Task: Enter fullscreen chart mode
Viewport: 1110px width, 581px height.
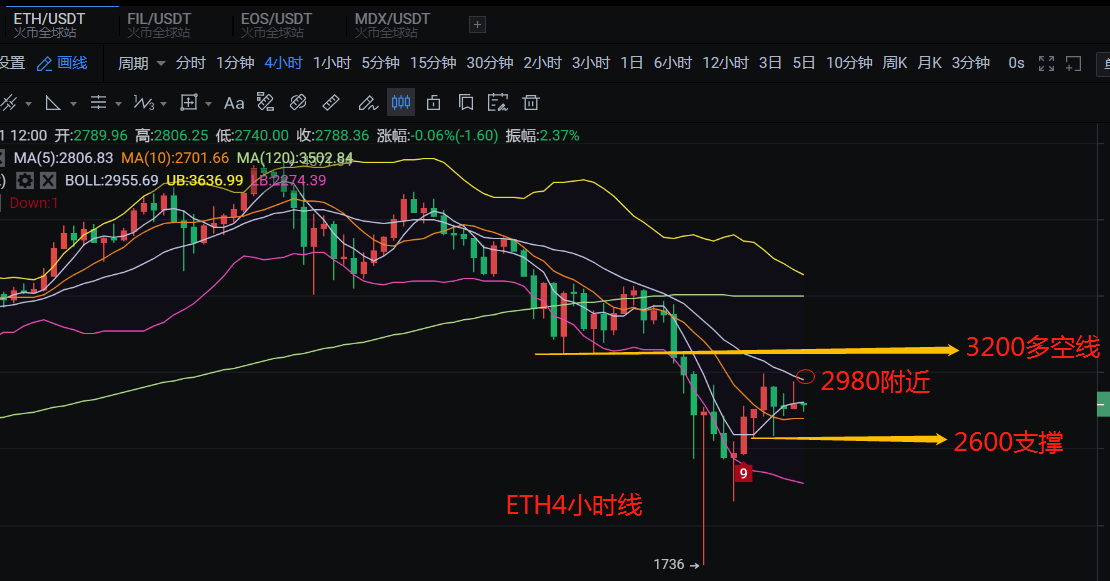Action: point(1046,63)
